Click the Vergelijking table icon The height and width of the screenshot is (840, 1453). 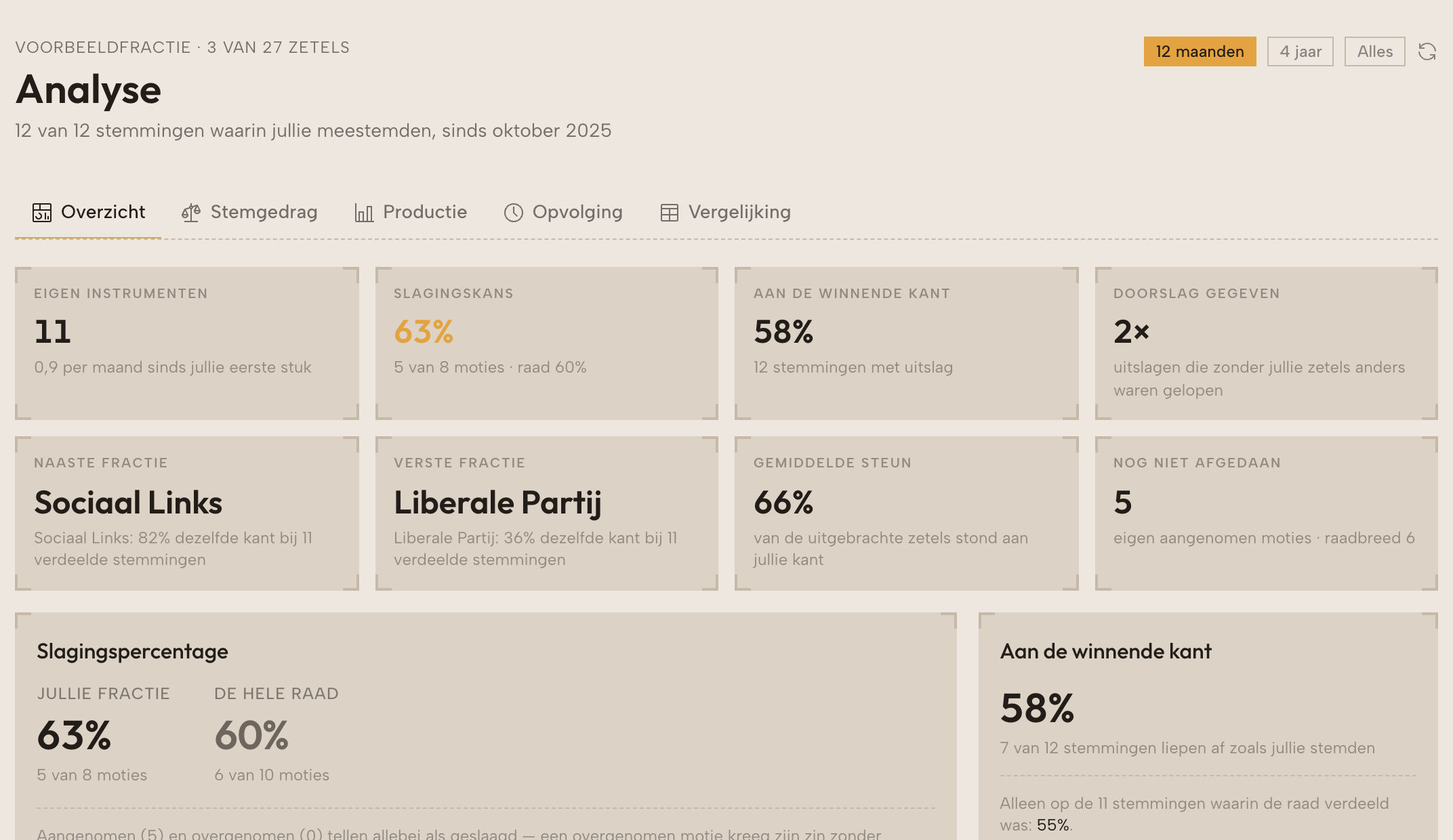pos(670,213)
